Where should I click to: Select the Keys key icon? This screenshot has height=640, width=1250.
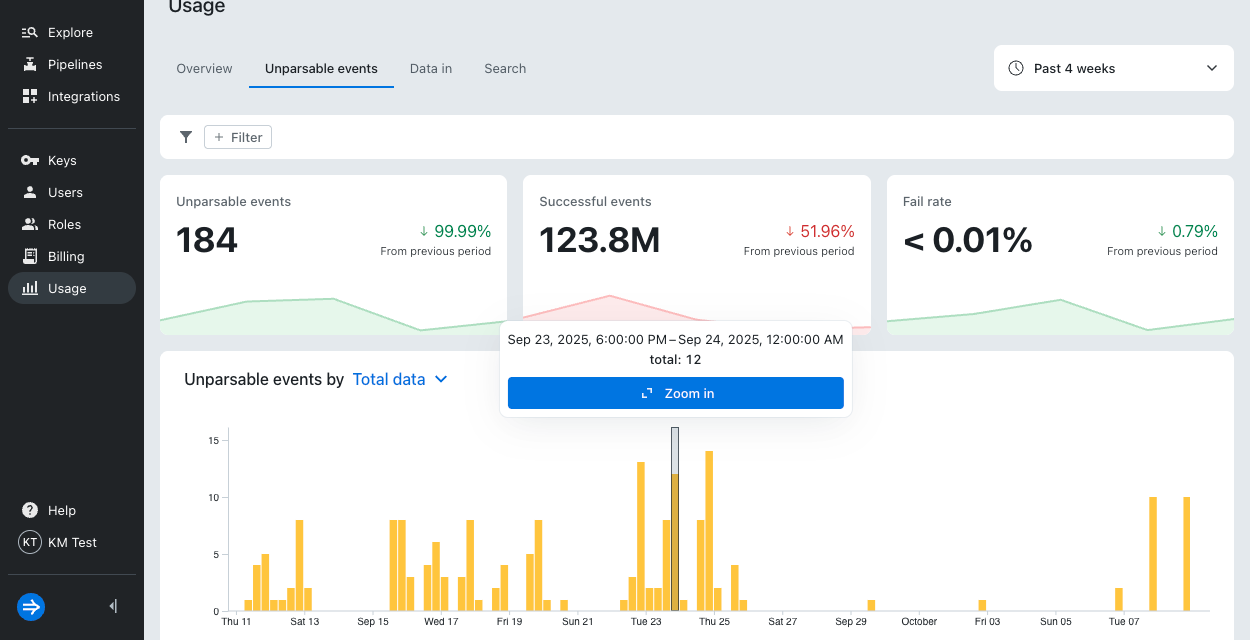[x=30, y=161]
